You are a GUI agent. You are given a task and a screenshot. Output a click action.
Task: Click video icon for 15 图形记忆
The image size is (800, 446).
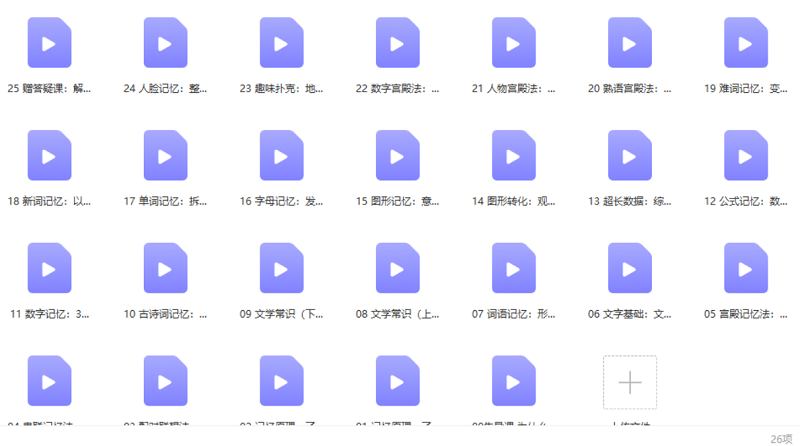pyautogui.click(x=397, y=155)
